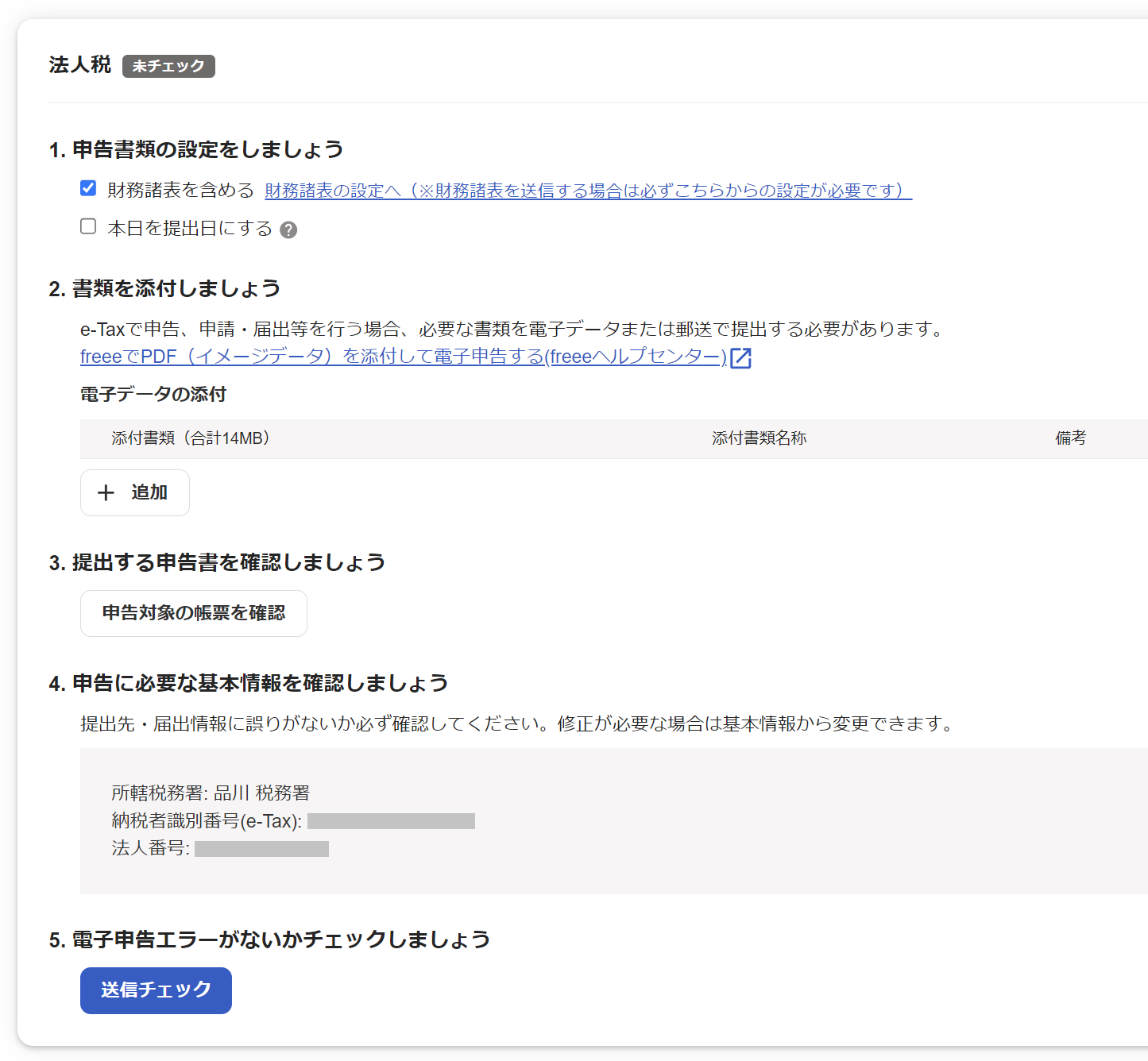
Task: Click heading 1. 申告書類の設定をしましょう
Action: coord(196,149)
